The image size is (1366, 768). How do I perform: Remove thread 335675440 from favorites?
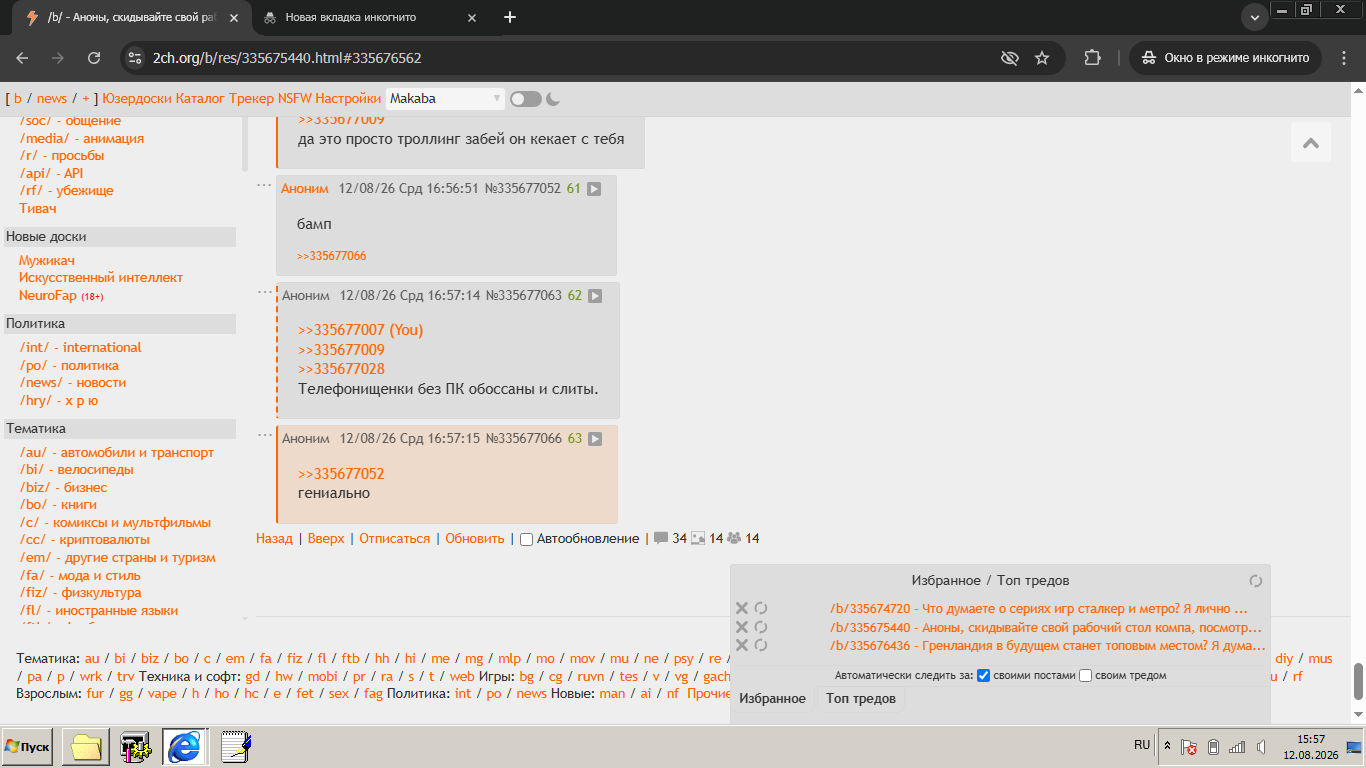coord(742,627)
